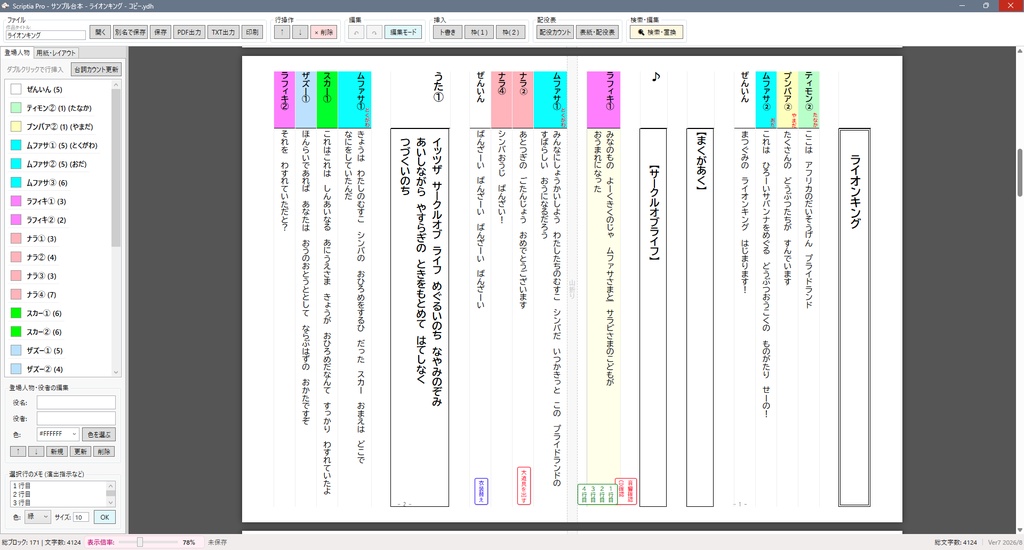Click 新規 to create a new character
Image resolution: width=1024 pixels, height=550 pixels.
click(57, 451)
